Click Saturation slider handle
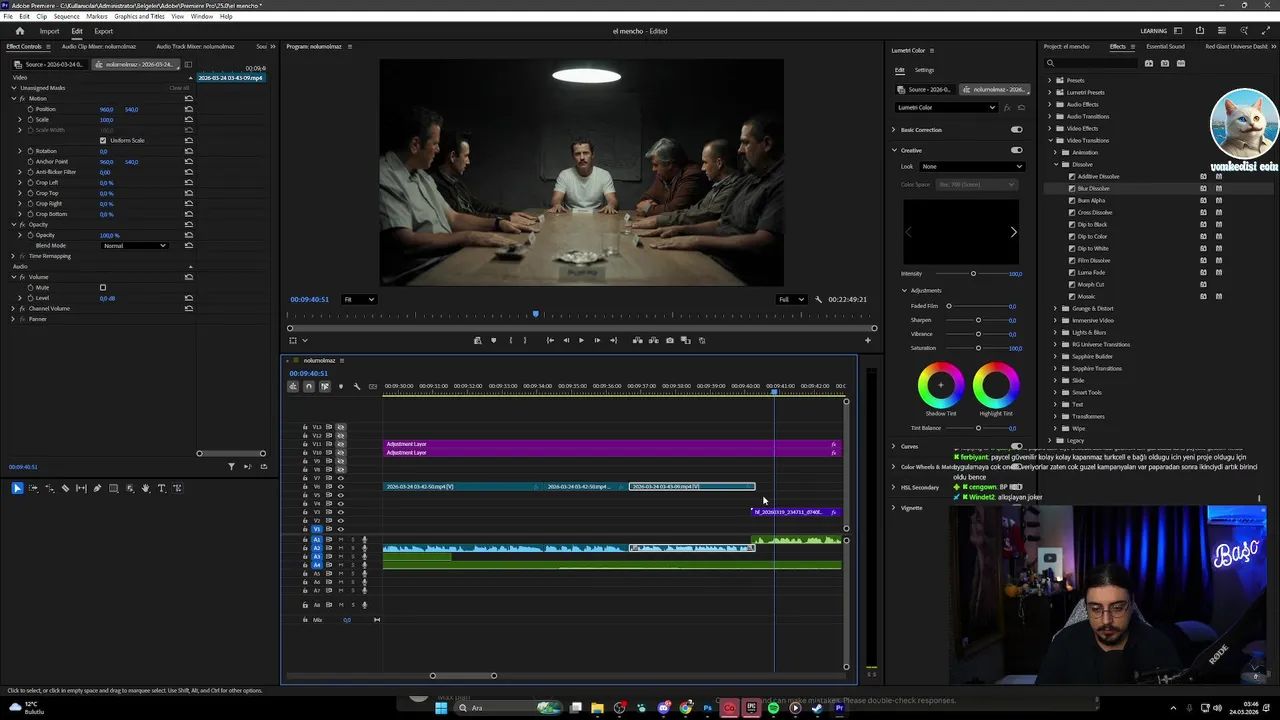This screenshot has width=1280, height=720. tap(978, 348)
